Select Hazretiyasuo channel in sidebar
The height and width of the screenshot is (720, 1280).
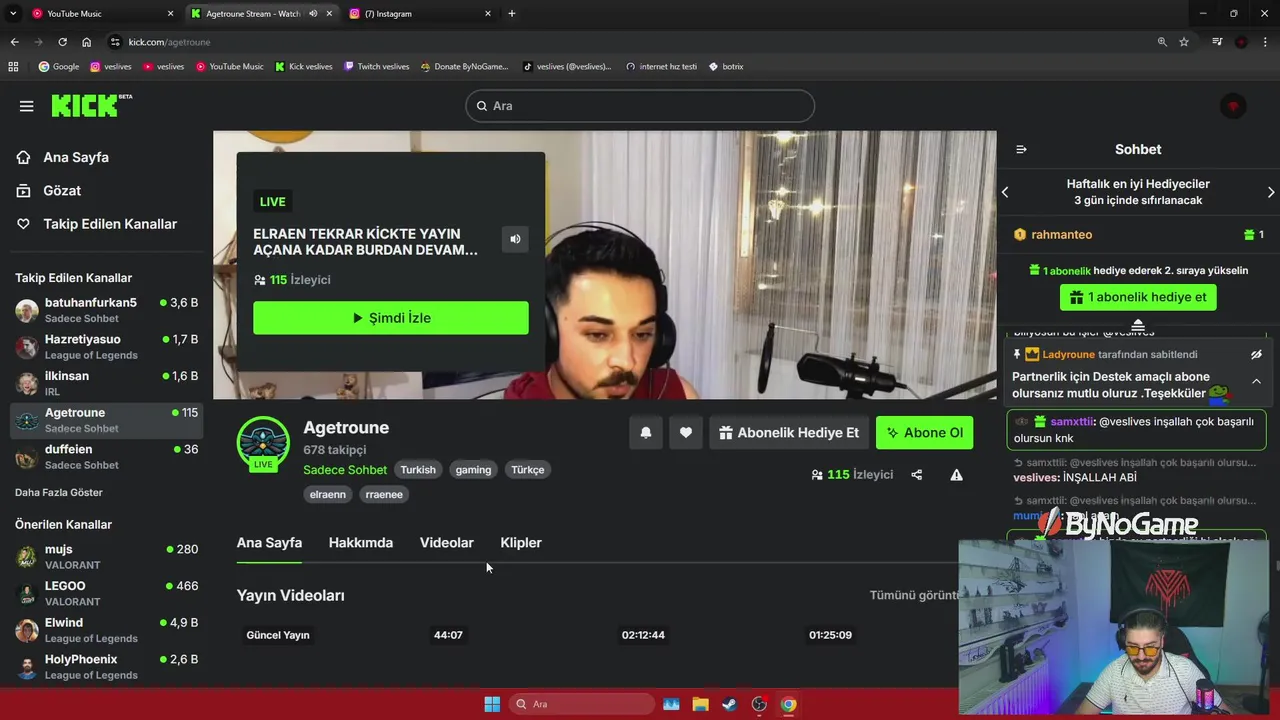click(x=107, y=347)
